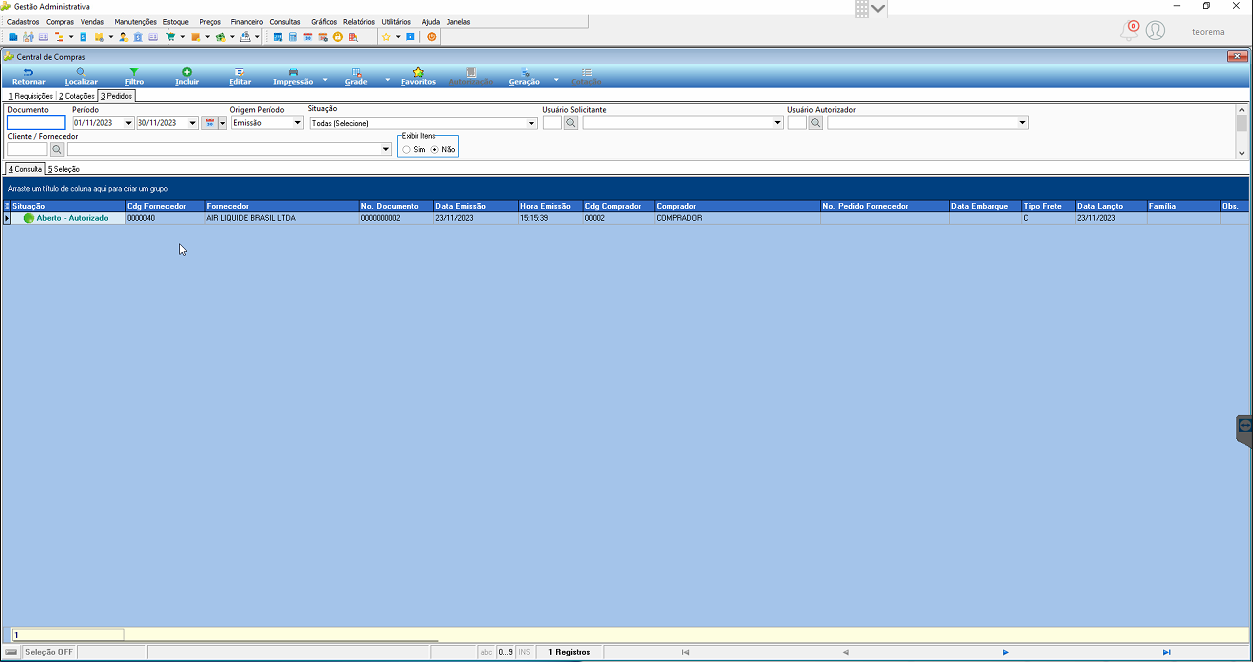This screenshot has height=662, width=1253.
Task: Expand the Situação dropdown
Action: [x=532, y=123]
